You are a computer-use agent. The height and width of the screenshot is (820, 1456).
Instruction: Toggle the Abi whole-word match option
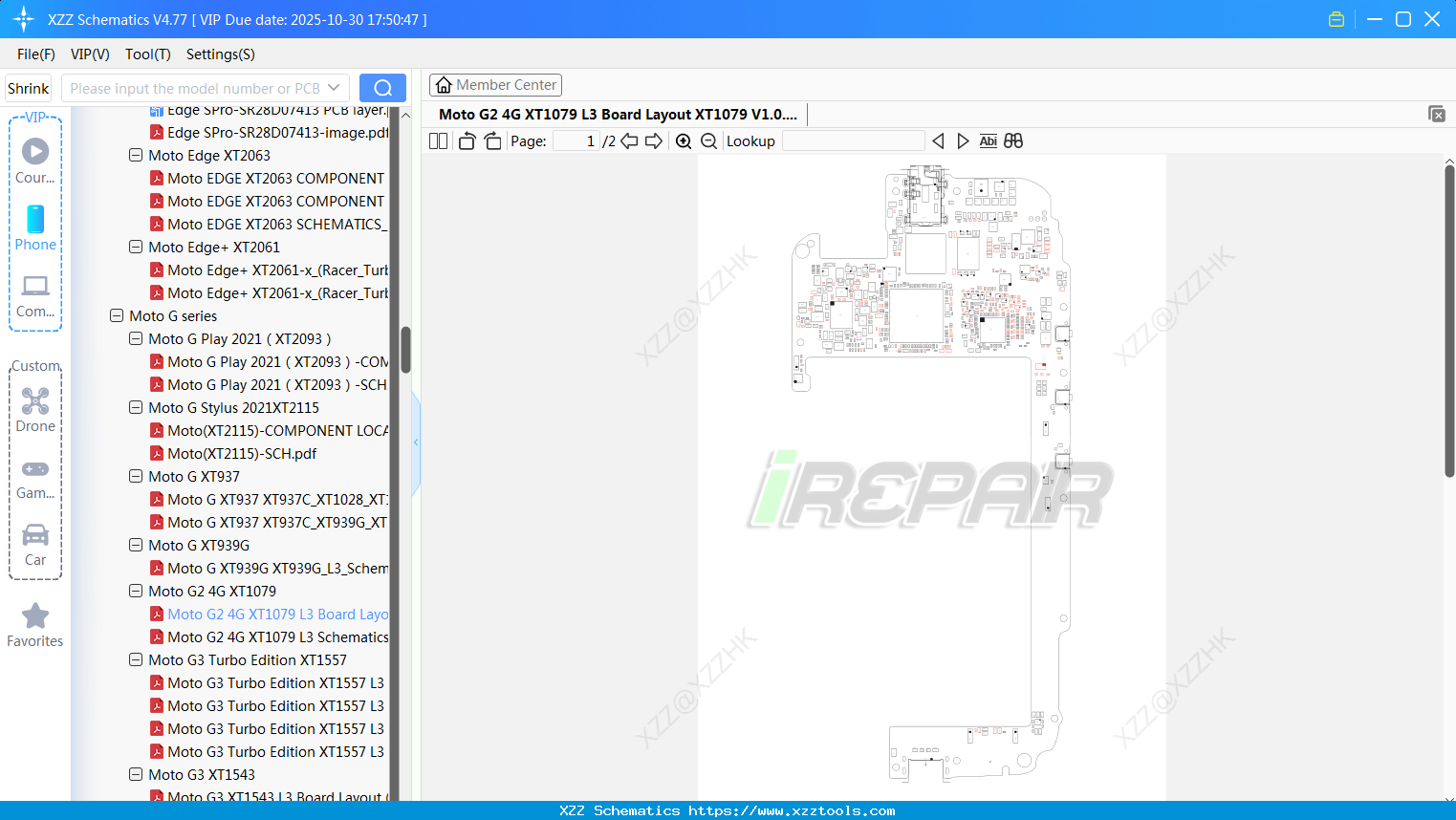coord(988,140)
